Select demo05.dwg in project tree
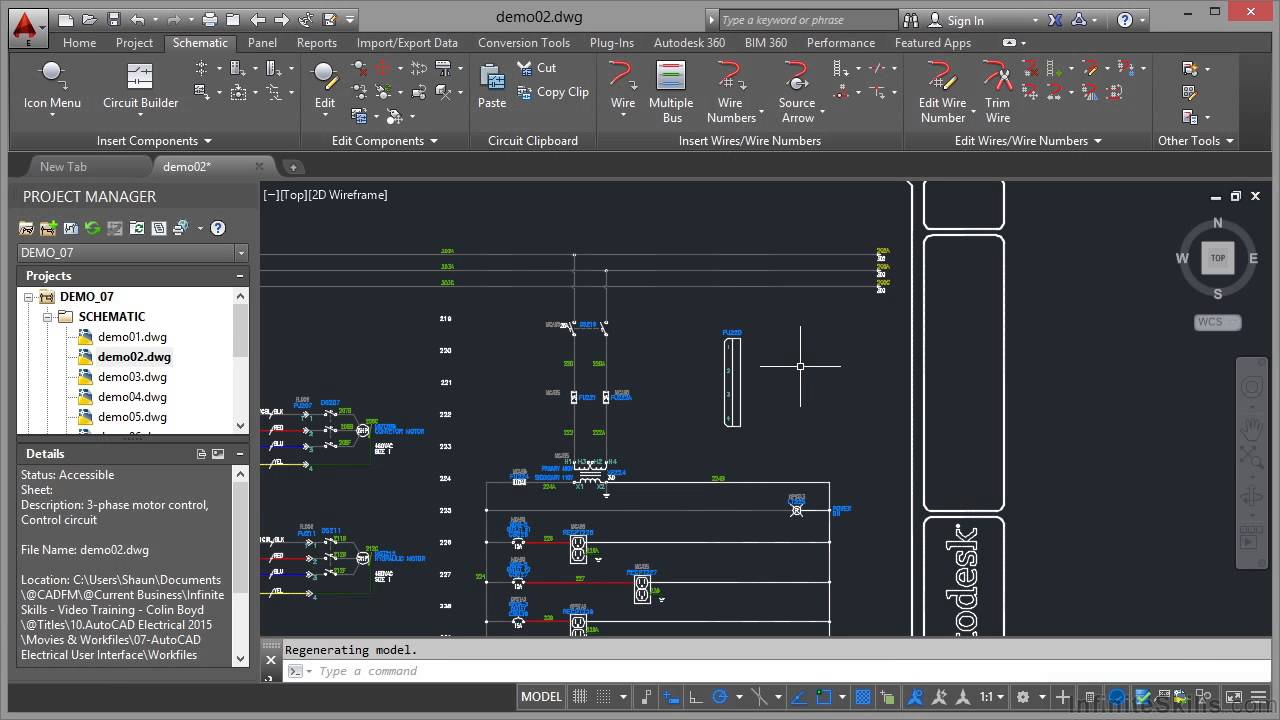The image size is (1280, 720). [132, 417]
